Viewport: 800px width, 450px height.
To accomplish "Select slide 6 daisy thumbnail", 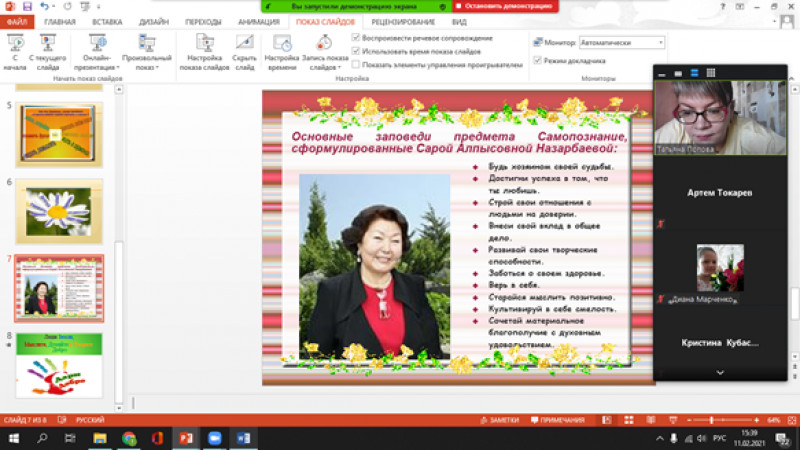I will click(59, 211).
